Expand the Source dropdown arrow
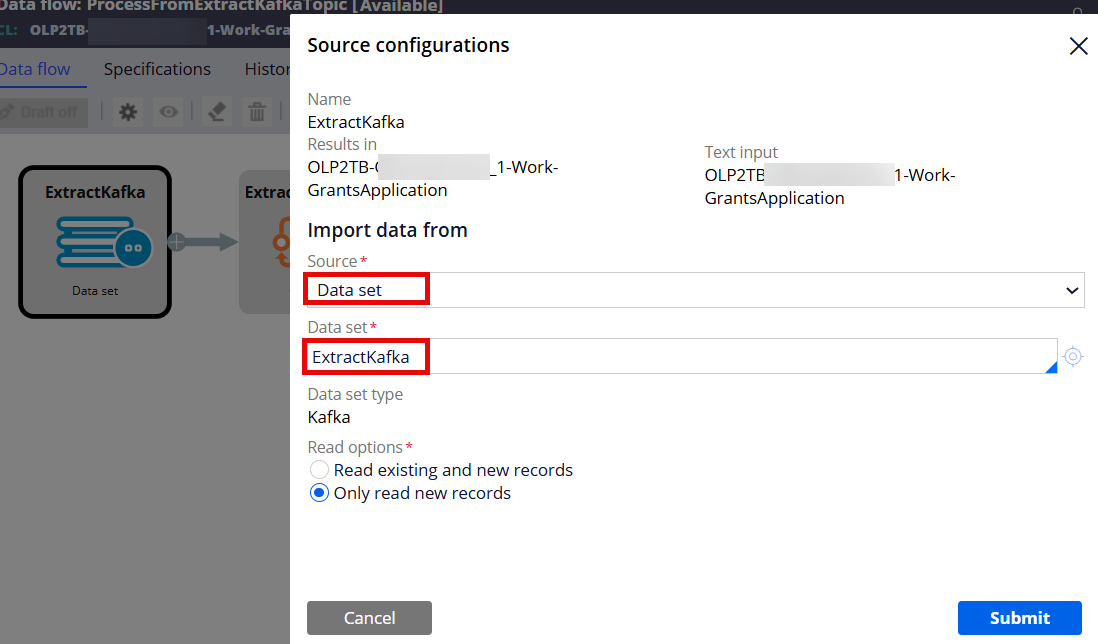Image resolution: width=1098 pixels, height=644 pixels. 1071,290
